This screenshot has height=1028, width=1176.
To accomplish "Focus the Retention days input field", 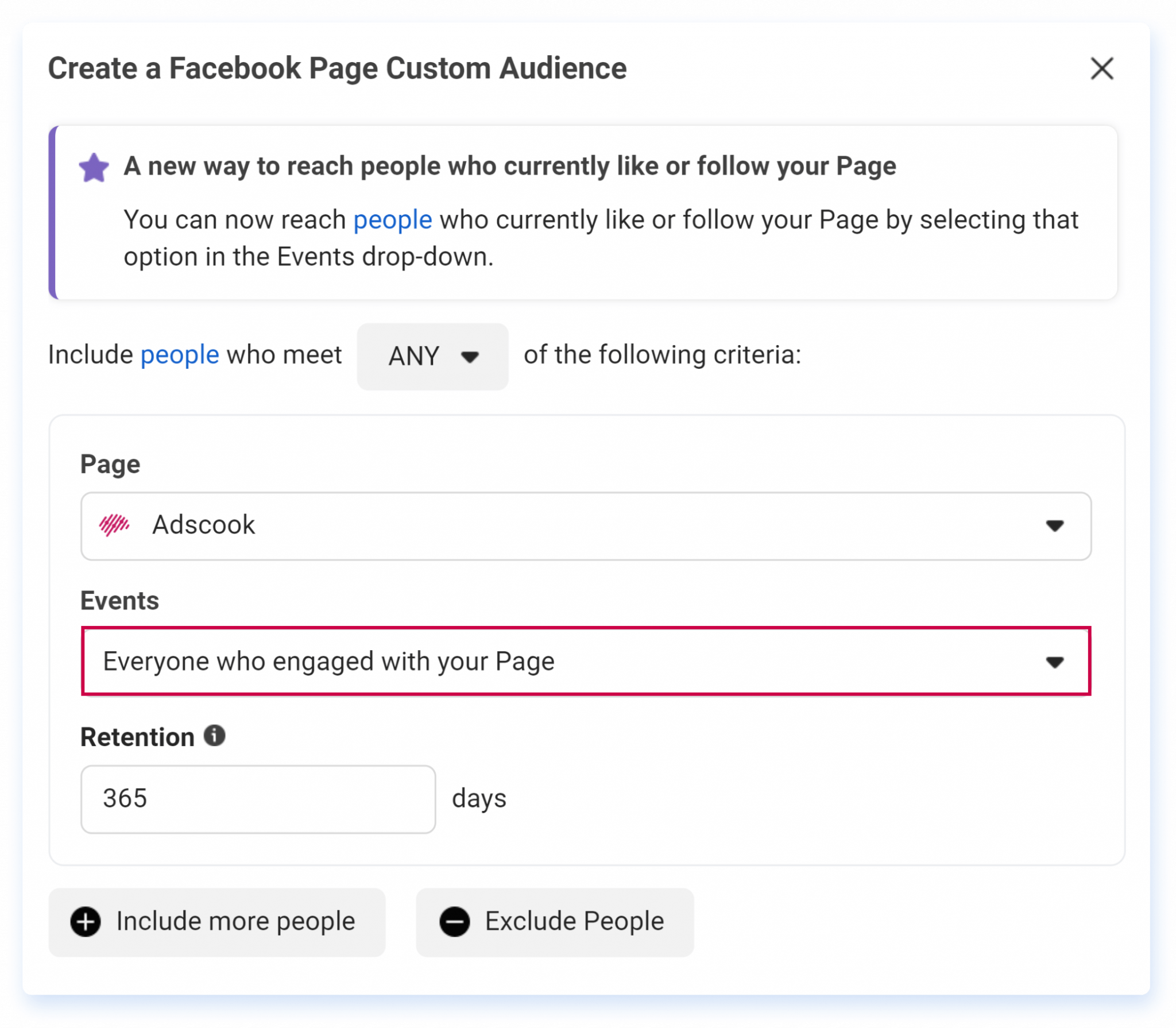I will tap(258, 799).
